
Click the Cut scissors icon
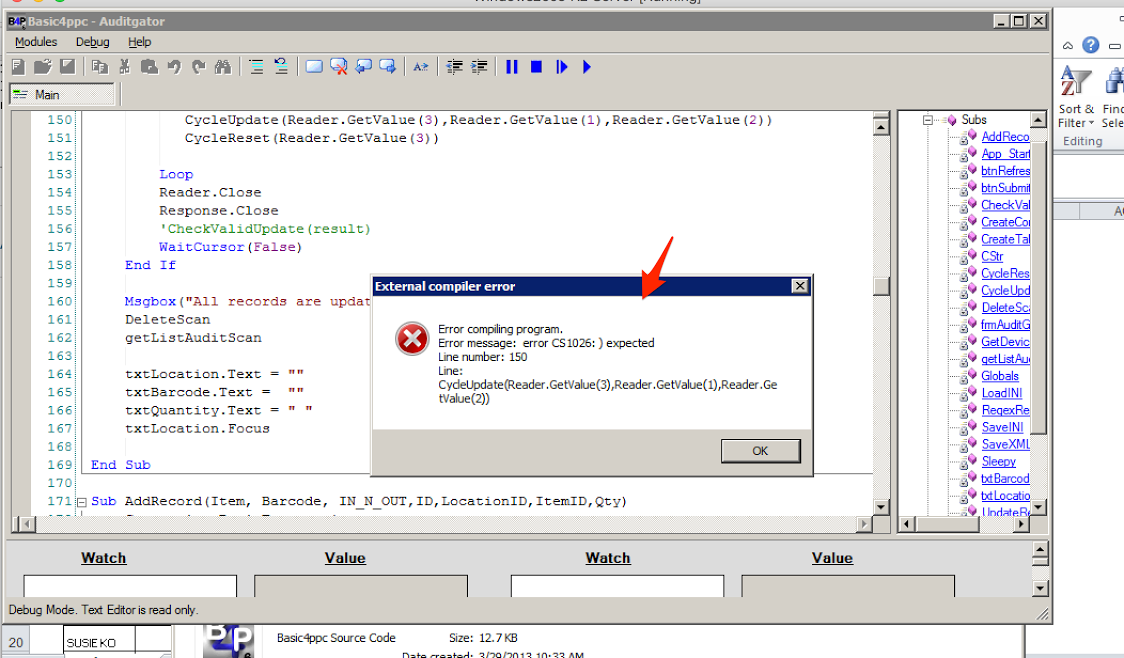pos(124,67)
